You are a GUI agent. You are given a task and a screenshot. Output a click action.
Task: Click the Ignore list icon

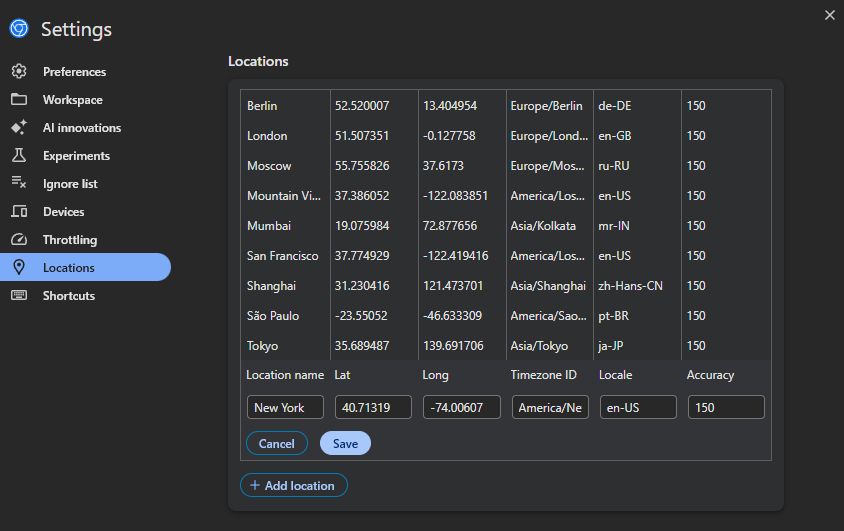pyautogui.click(x=19, y=183)
